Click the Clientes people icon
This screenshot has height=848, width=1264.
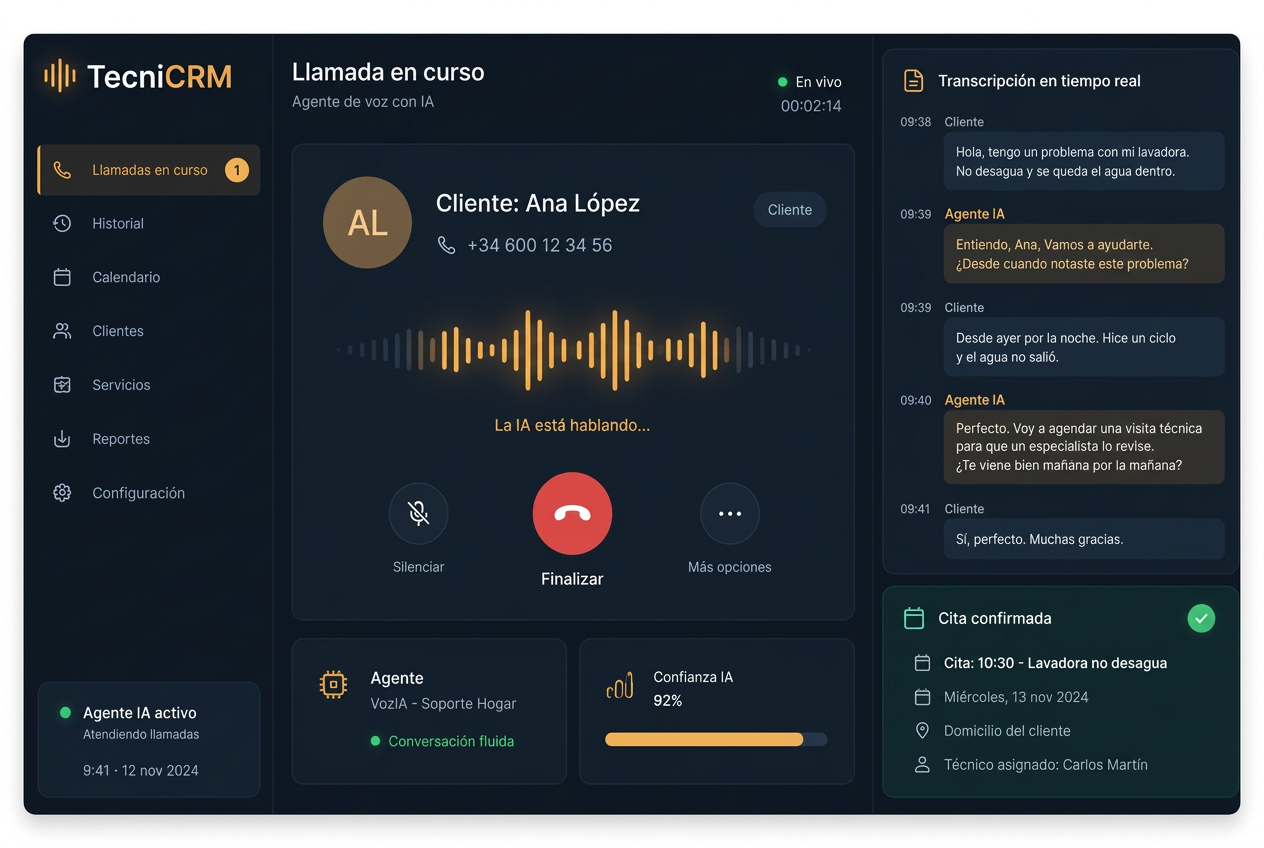point(62,331)
